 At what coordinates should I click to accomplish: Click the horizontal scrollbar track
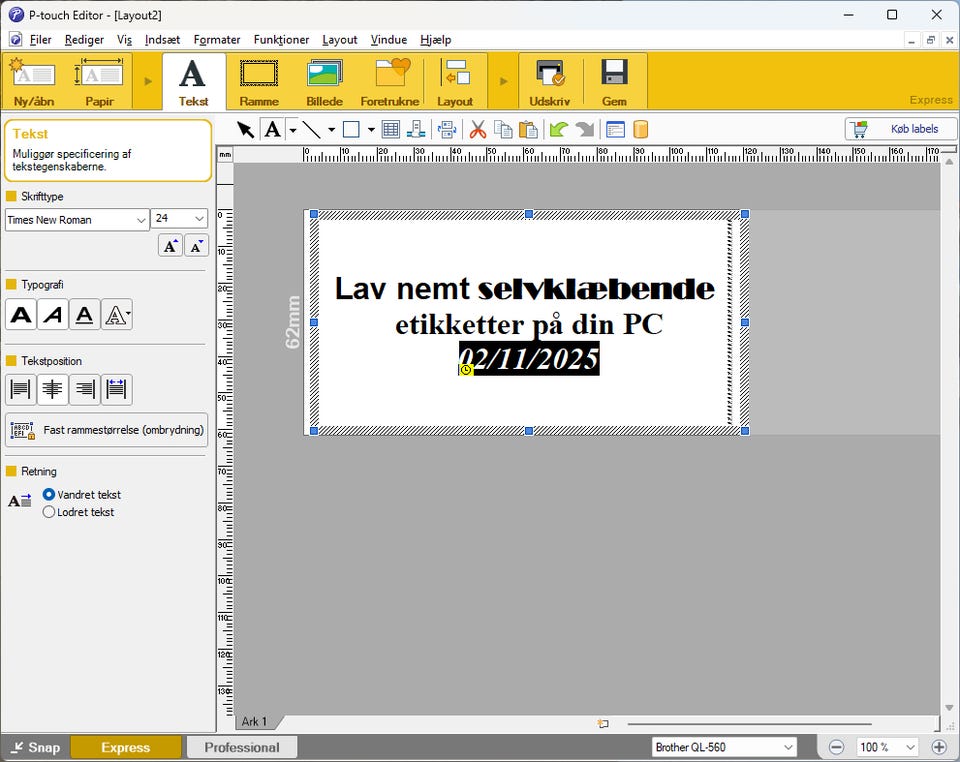[x=748, y=724]
